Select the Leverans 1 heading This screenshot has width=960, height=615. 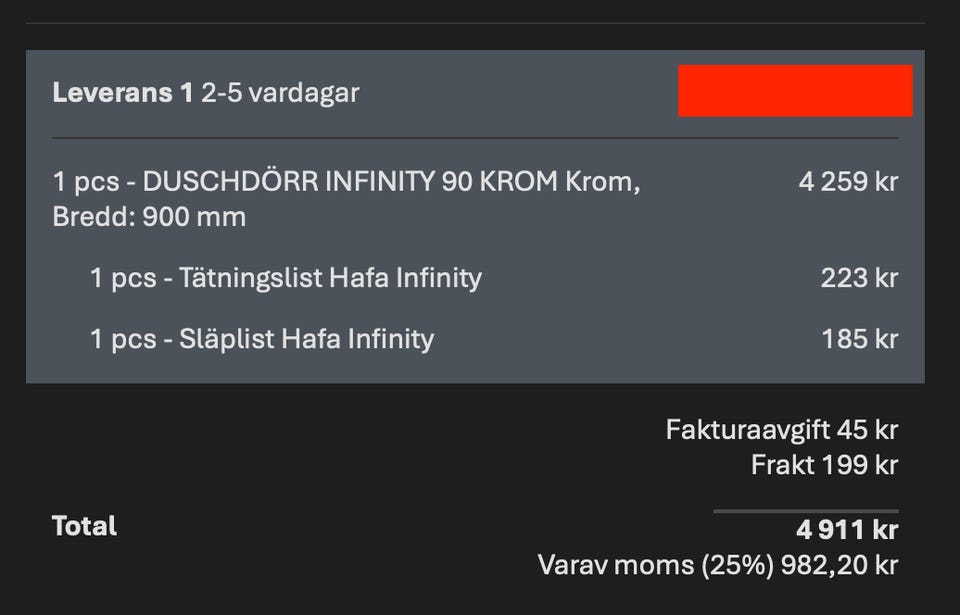pos(123,93)
